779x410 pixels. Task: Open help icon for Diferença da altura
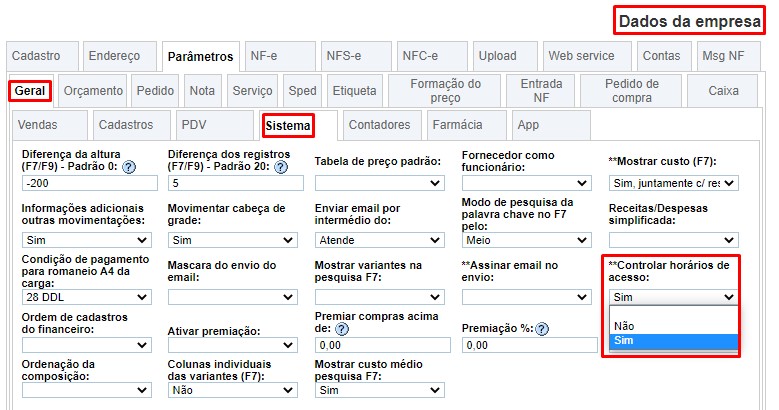point(129,167)
